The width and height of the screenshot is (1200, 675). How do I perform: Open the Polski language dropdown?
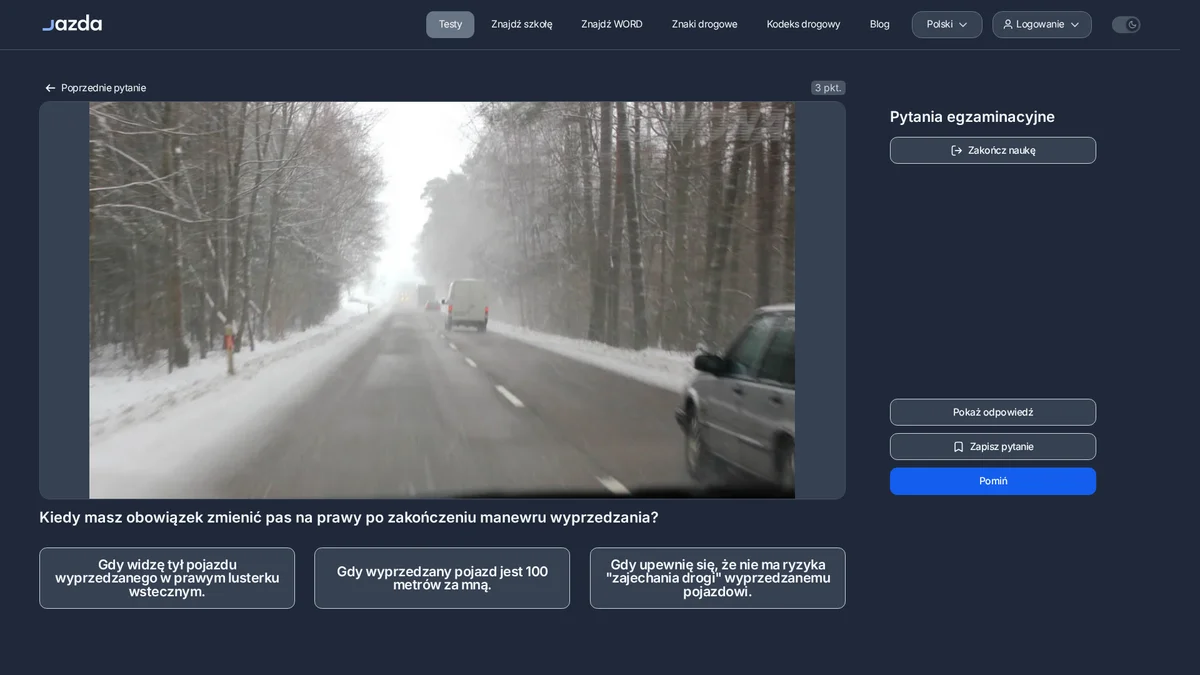tap(947, 24)
